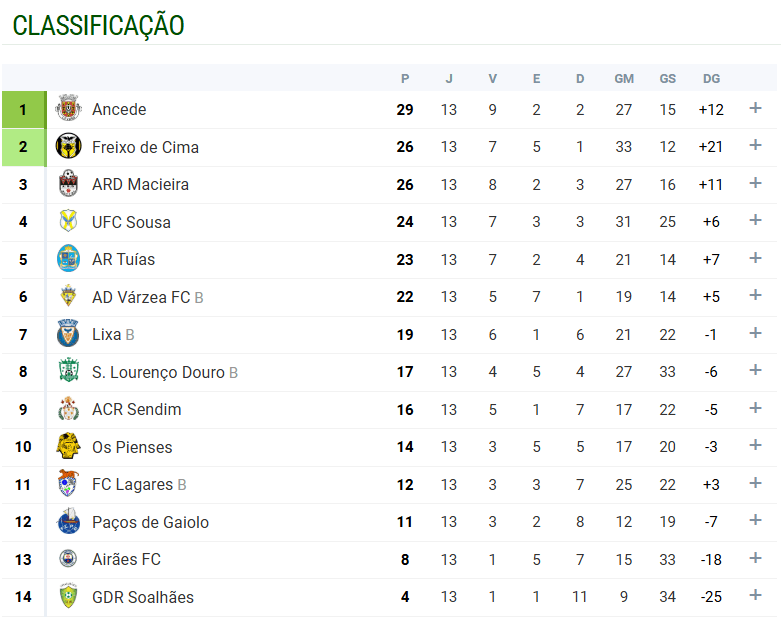Open the S. Lourenço Douro team page
The image size is (781, 631).
158,372
